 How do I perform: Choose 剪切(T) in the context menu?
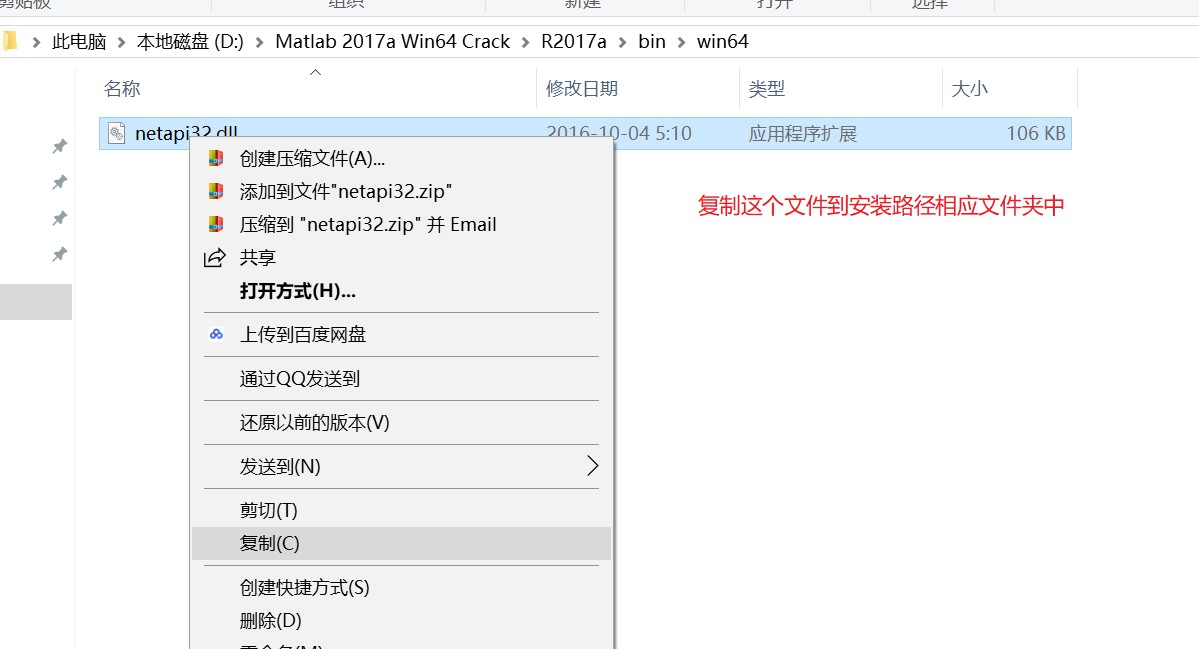pos(269,510)
